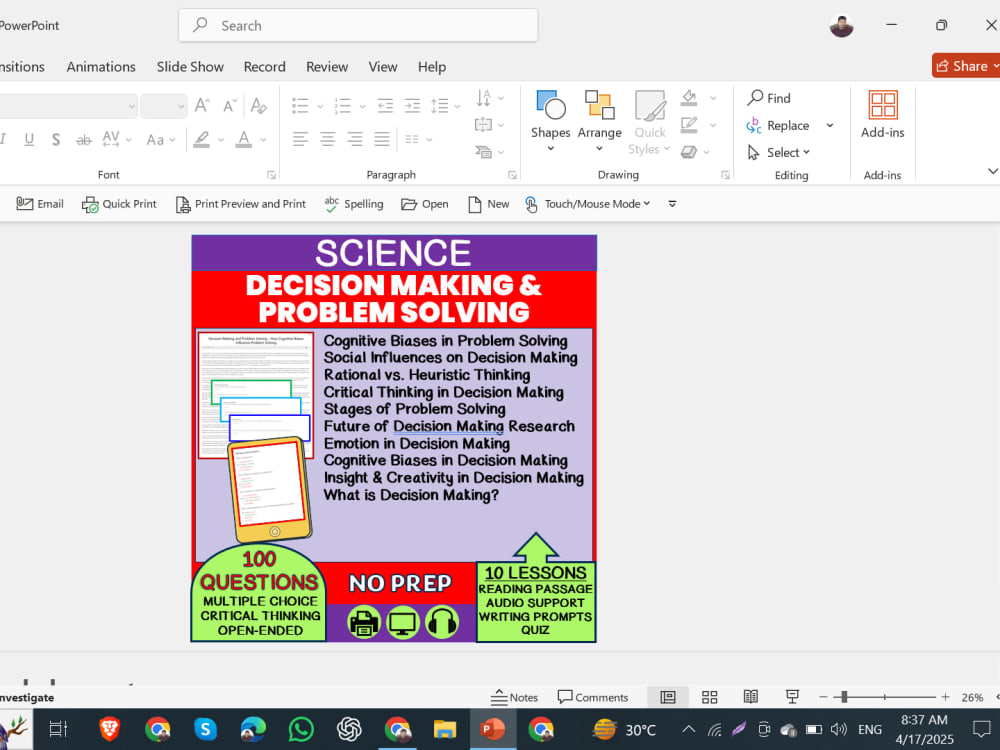1000x750 pixels.
Task: Switch to Slide Sorter view
Action: coord(709,697)
